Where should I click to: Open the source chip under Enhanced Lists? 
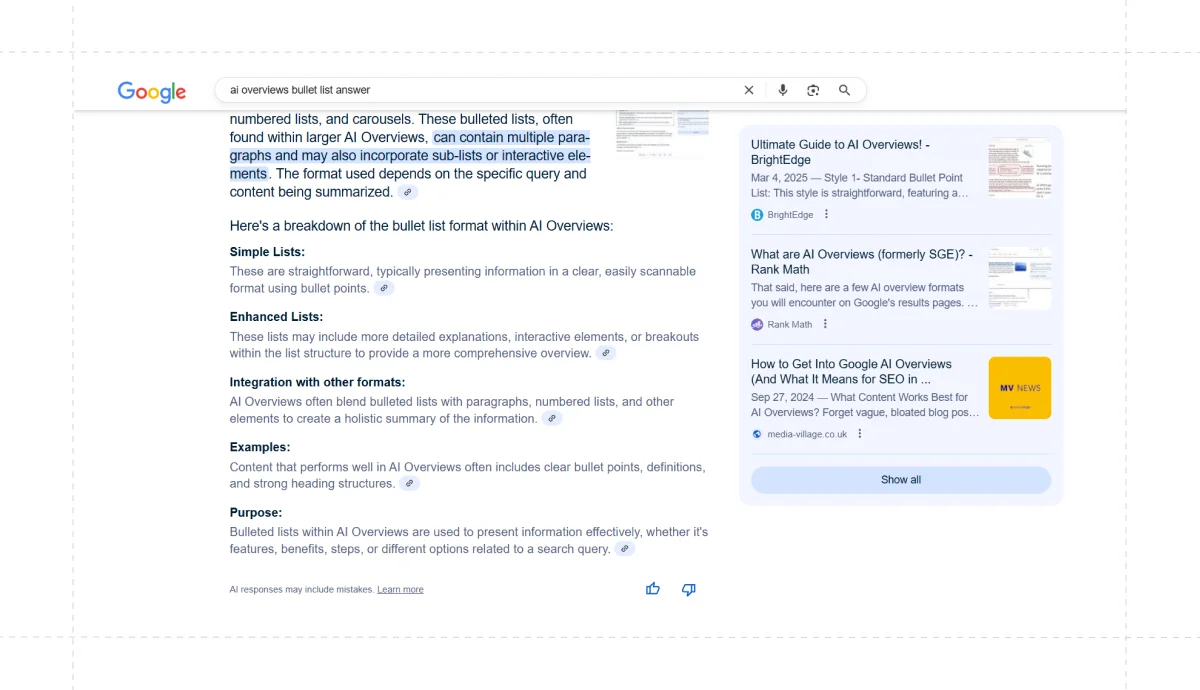click(x=606, y=353)
